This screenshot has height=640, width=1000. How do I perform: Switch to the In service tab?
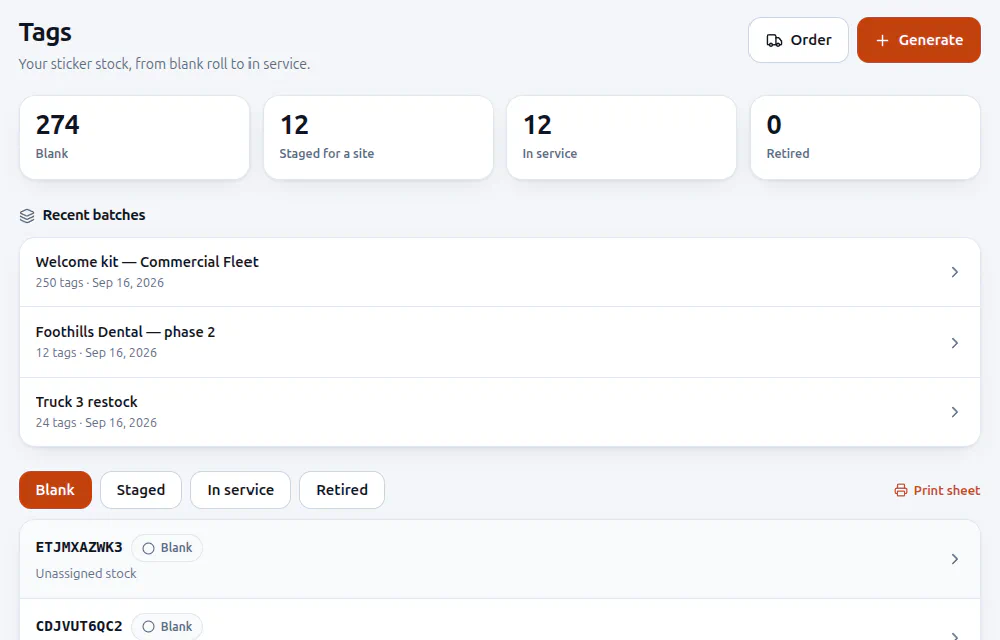point(240,490)
